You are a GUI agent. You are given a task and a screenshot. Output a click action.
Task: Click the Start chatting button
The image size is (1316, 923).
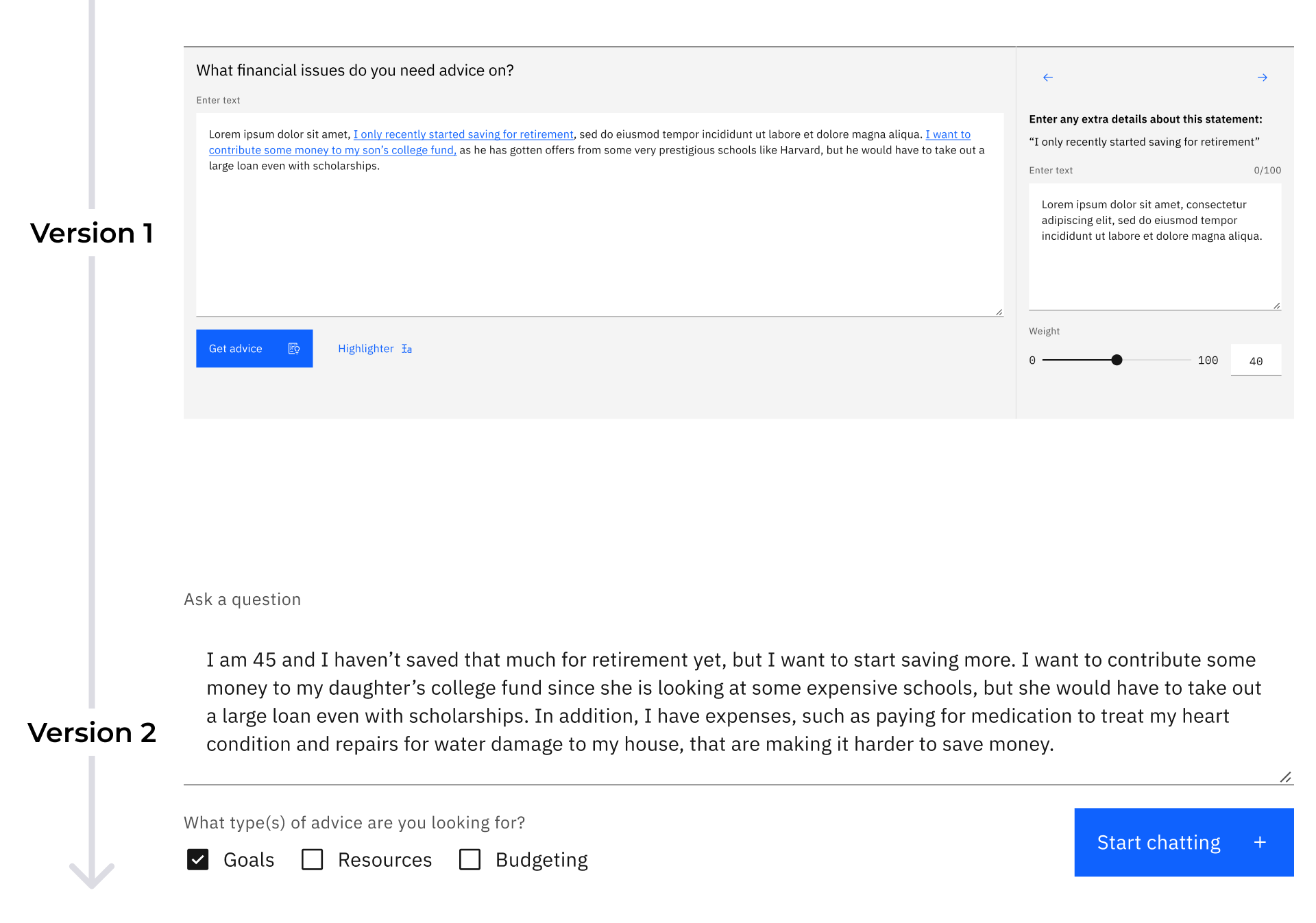coord(1184,842)
